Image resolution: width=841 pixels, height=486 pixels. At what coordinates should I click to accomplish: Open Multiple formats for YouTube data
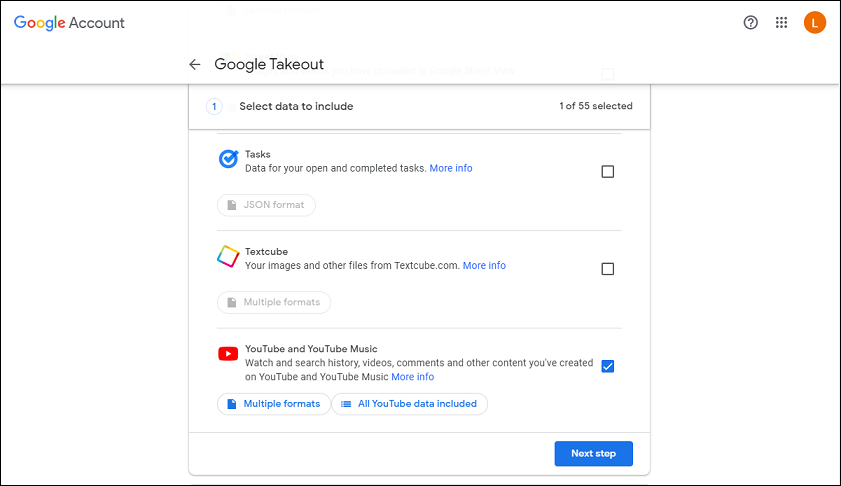coord(274,404)
